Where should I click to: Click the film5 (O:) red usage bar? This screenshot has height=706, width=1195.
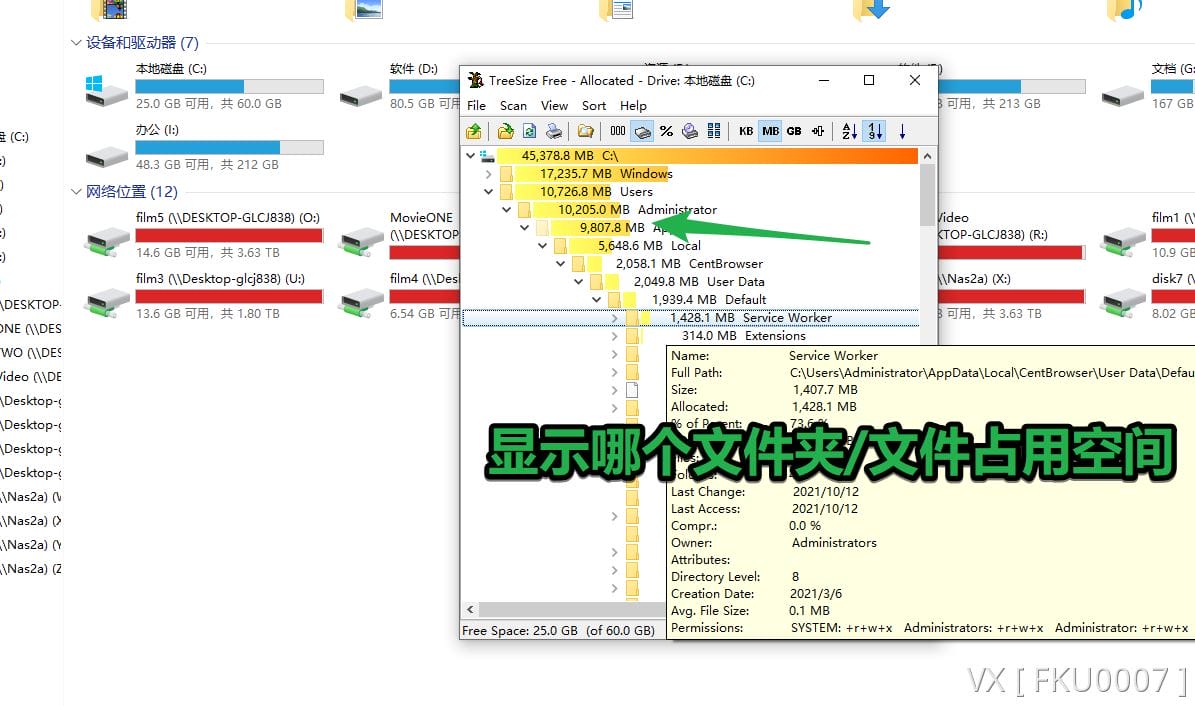(x=229, y=235)
